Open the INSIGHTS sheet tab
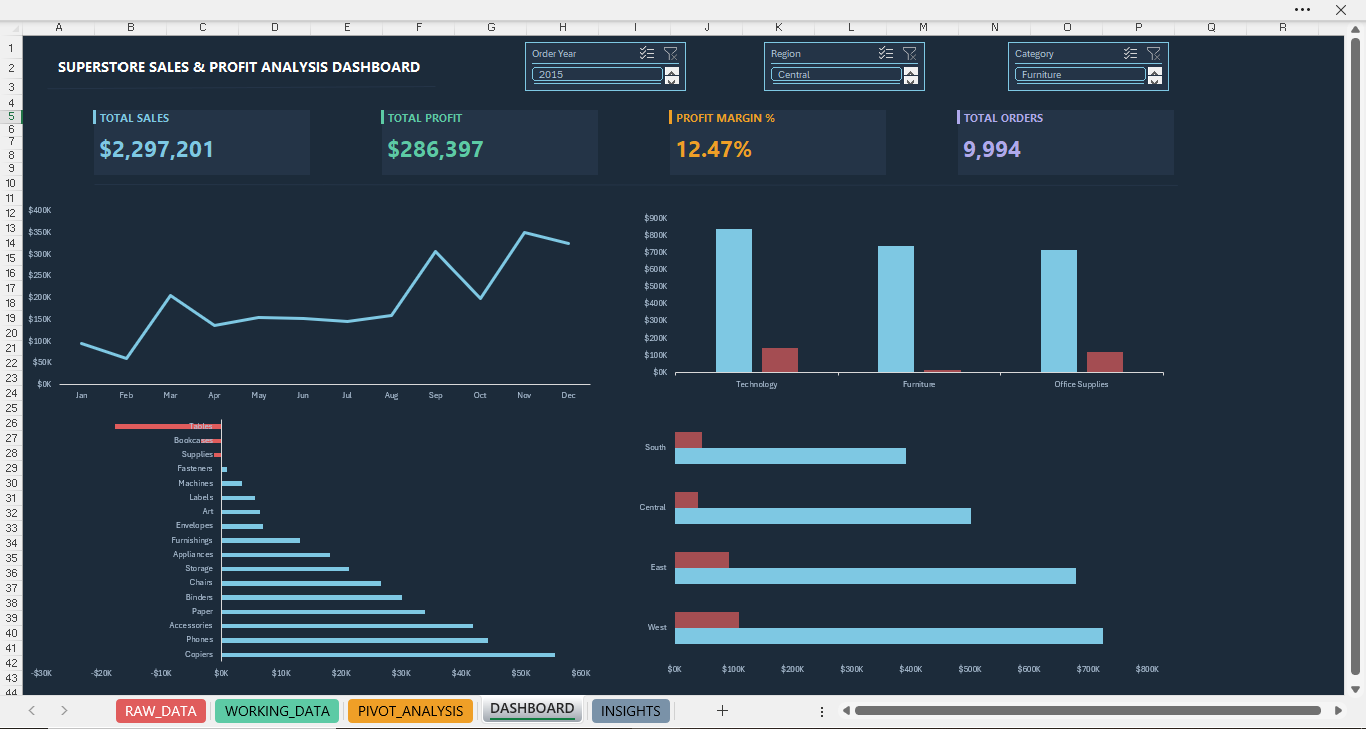The height and width of the screenshot is (729, 1366). pyautogui.click(x=631, y=711)
